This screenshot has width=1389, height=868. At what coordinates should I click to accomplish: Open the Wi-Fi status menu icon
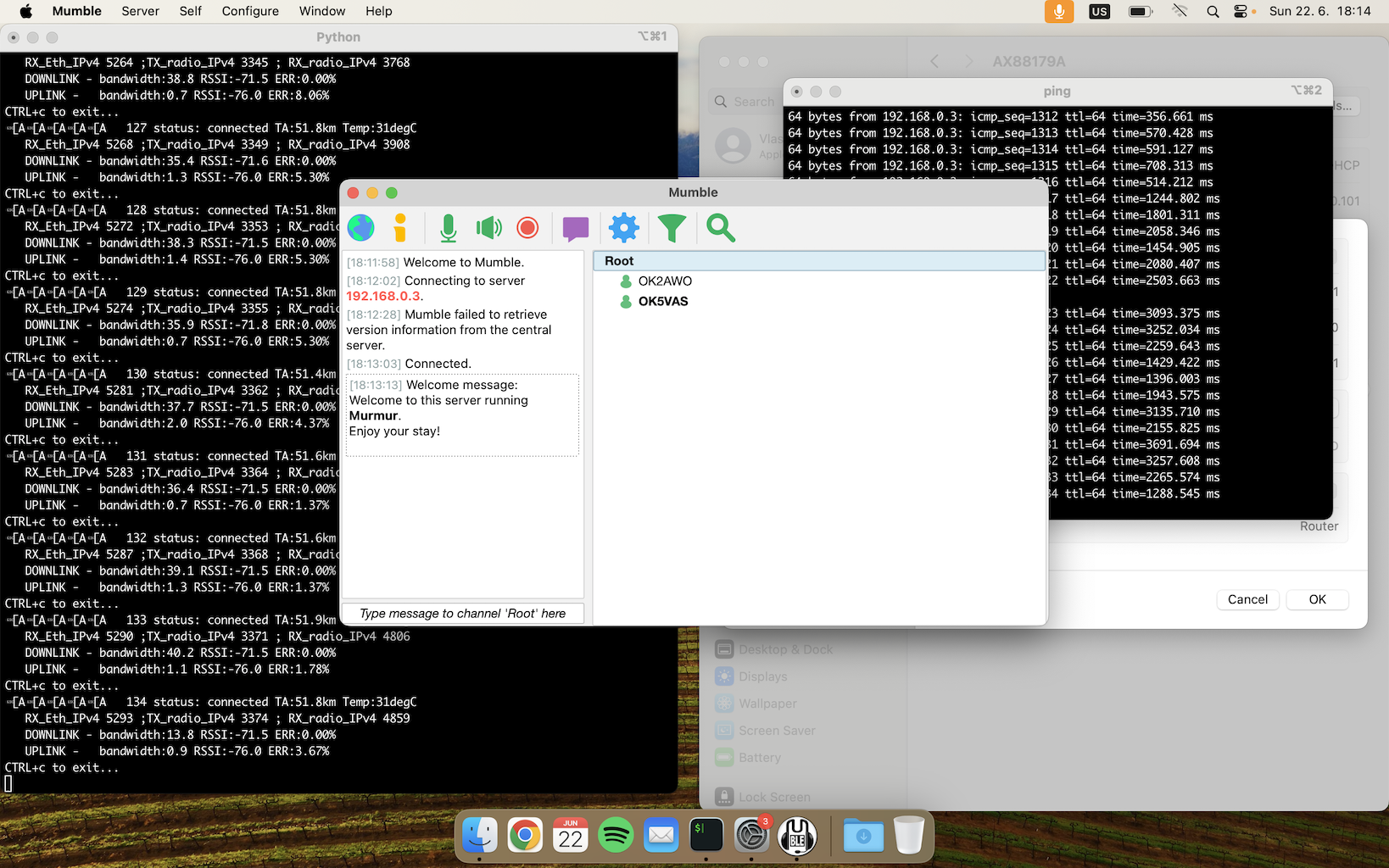(1180, 11)
